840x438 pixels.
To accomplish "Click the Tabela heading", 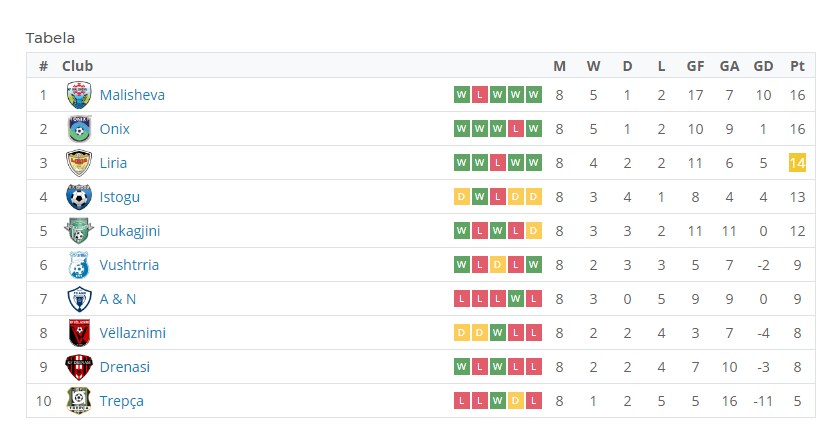I will [50, 38].
